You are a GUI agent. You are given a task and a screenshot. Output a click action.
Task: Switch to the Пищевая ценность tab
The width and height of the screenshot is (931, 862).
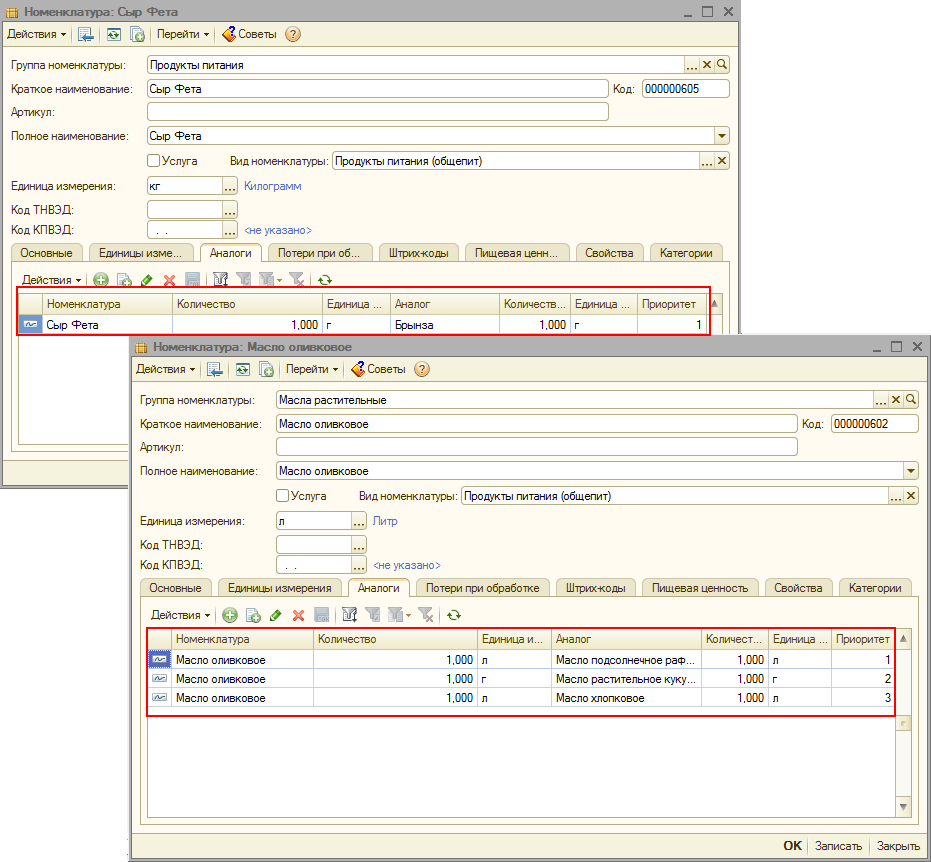(x=699, y=588)
